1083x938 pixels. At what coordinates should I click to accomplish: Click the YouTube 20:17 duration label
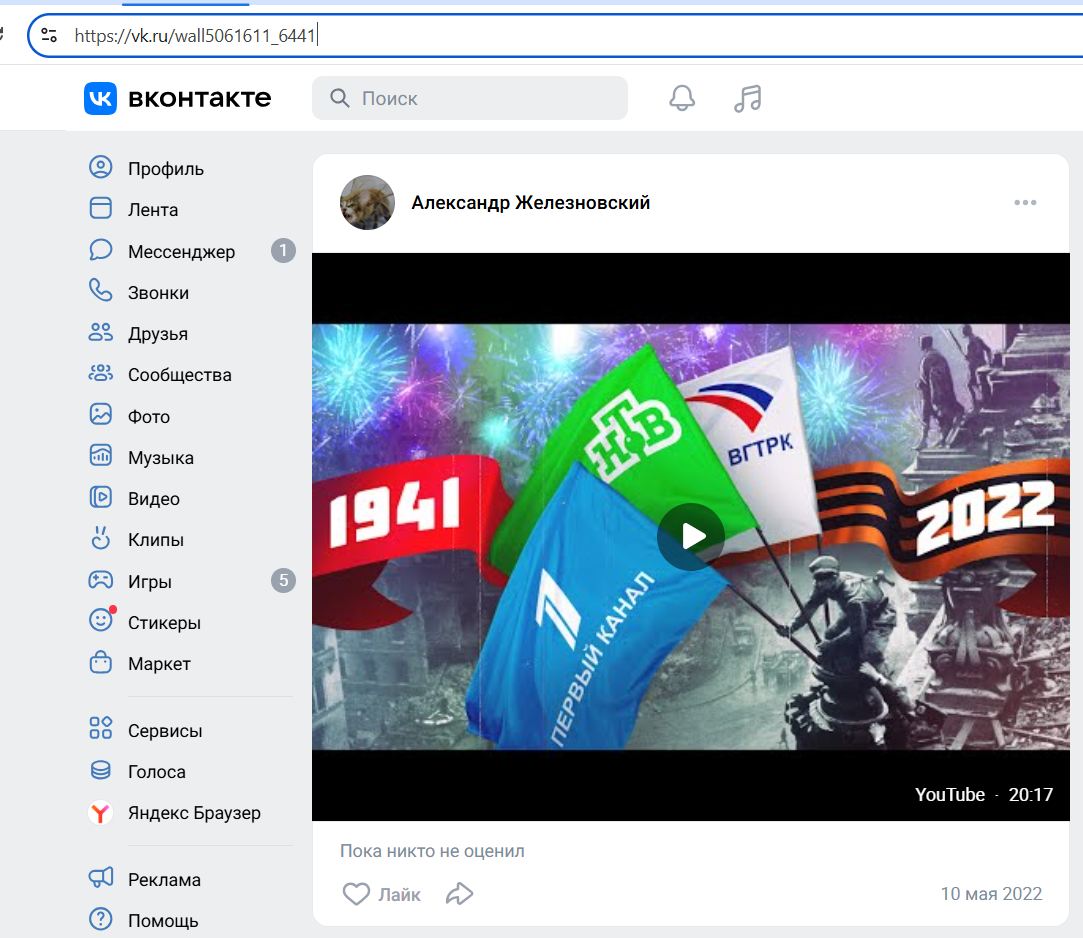pos(984,794)
